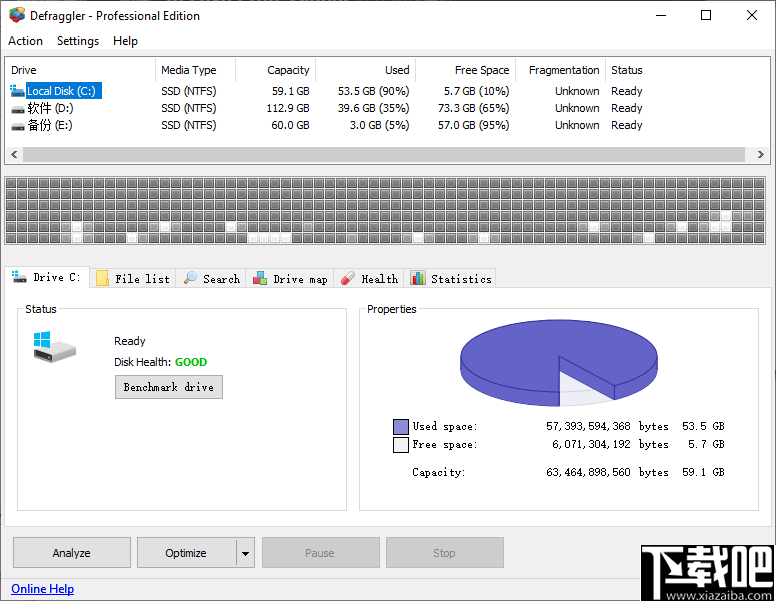Expand the Optimize dropdown arrow
776x601 pixels.
245,553
